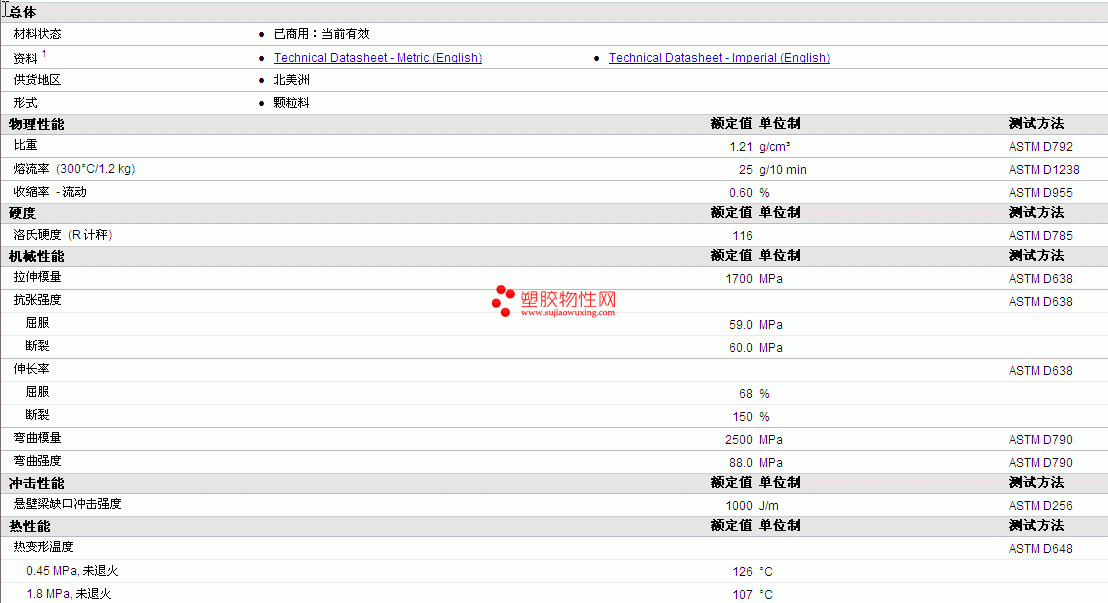The image size is (1108, 603).
Task: Click the 总体 section header
Action: (23, 12)
